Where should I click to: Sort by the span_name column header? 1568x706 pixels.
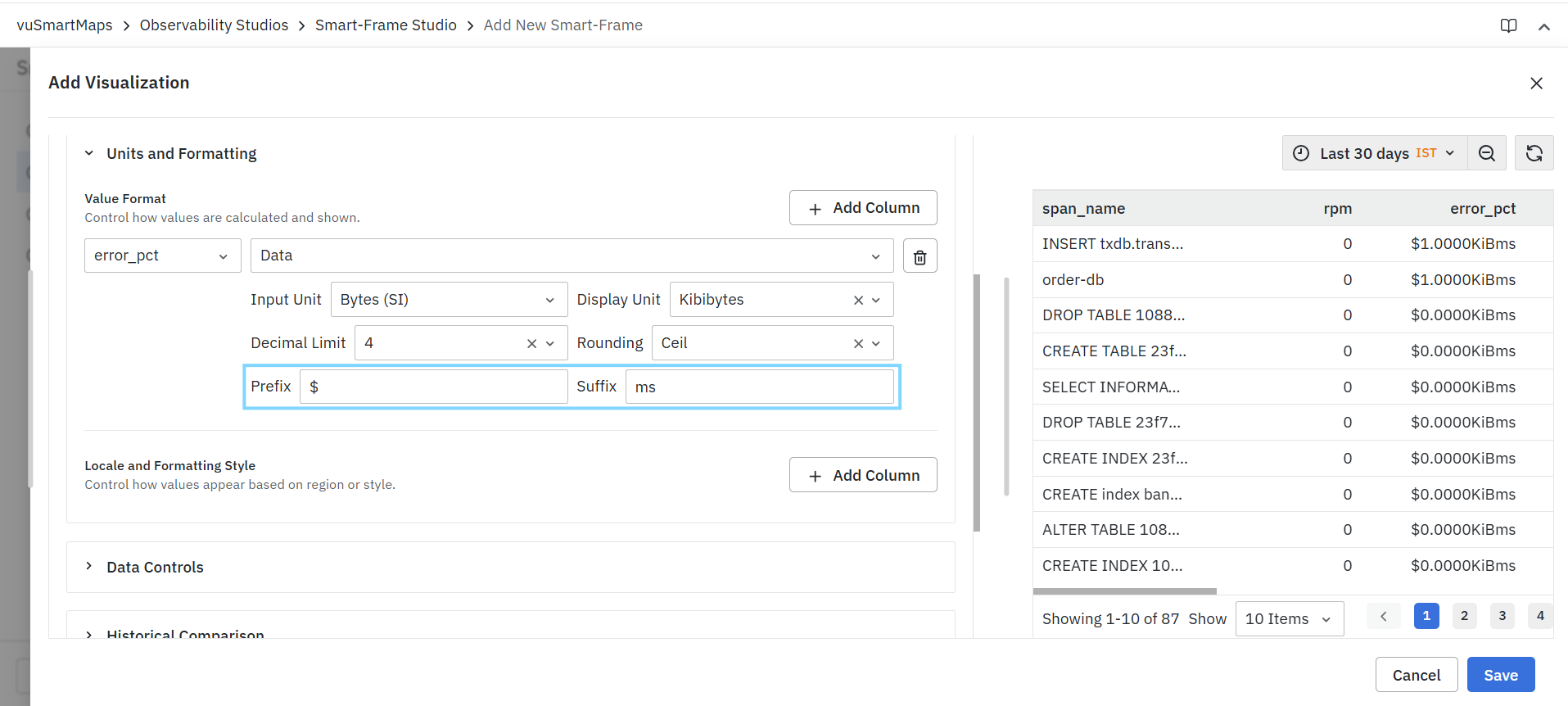(x=1083, y=209)
